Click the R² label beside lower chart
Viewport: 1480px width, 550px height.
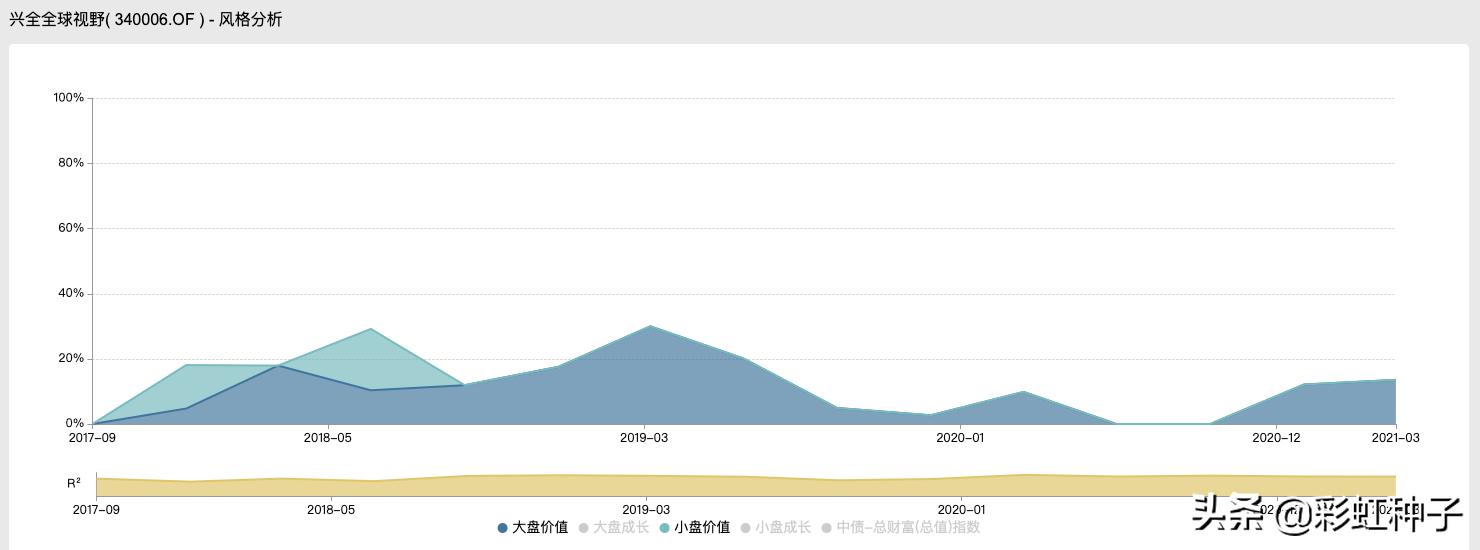tap(74, 483)
